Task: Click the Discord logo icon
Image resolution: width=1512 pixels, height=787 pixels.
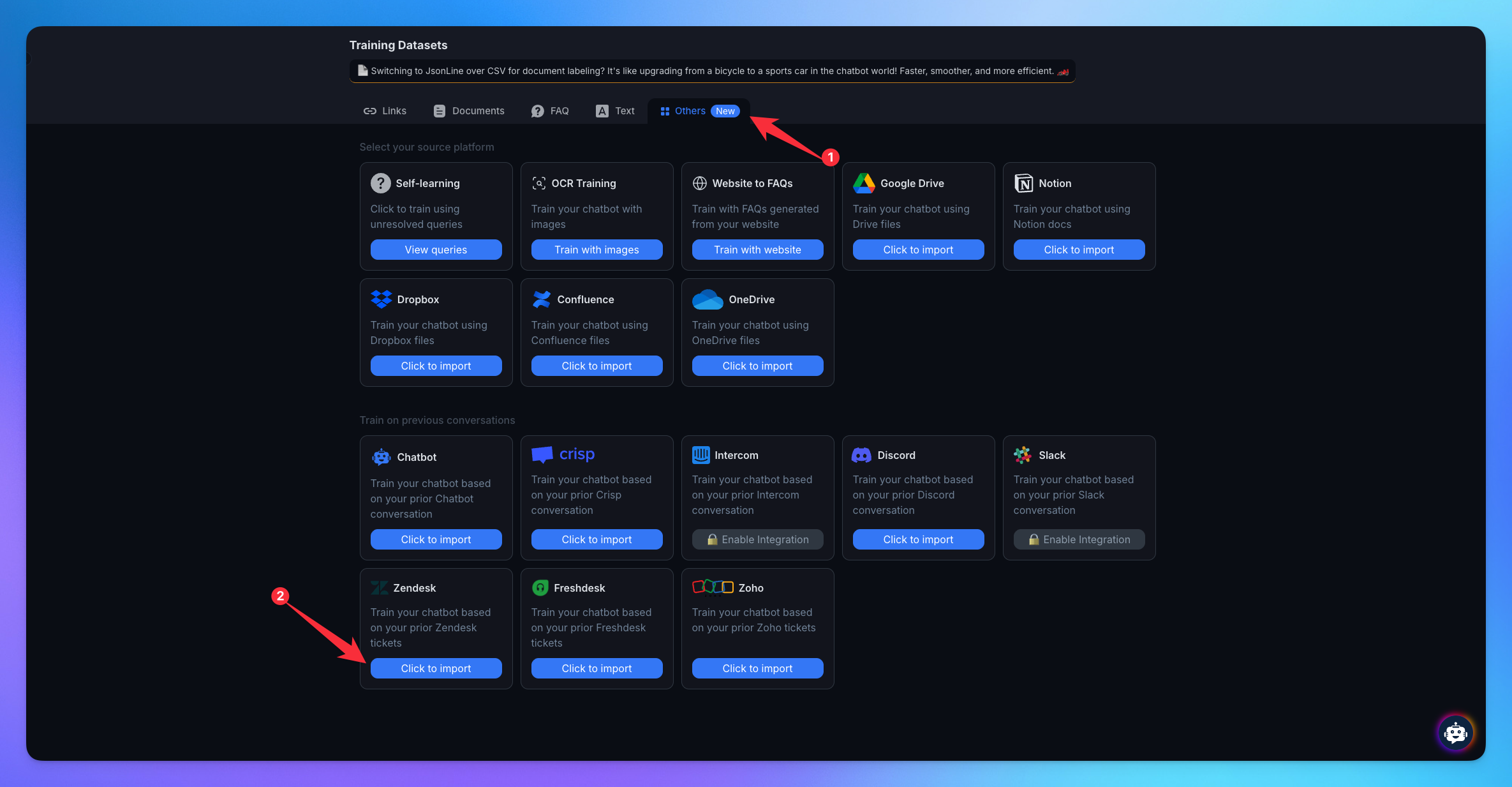Action: coord(861,455)
